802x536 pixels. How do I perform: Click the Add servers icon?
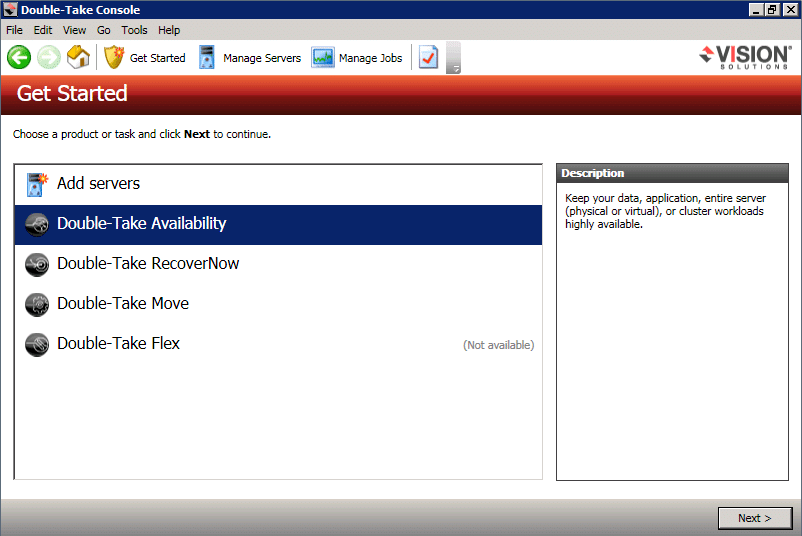(x=37, y=184)
